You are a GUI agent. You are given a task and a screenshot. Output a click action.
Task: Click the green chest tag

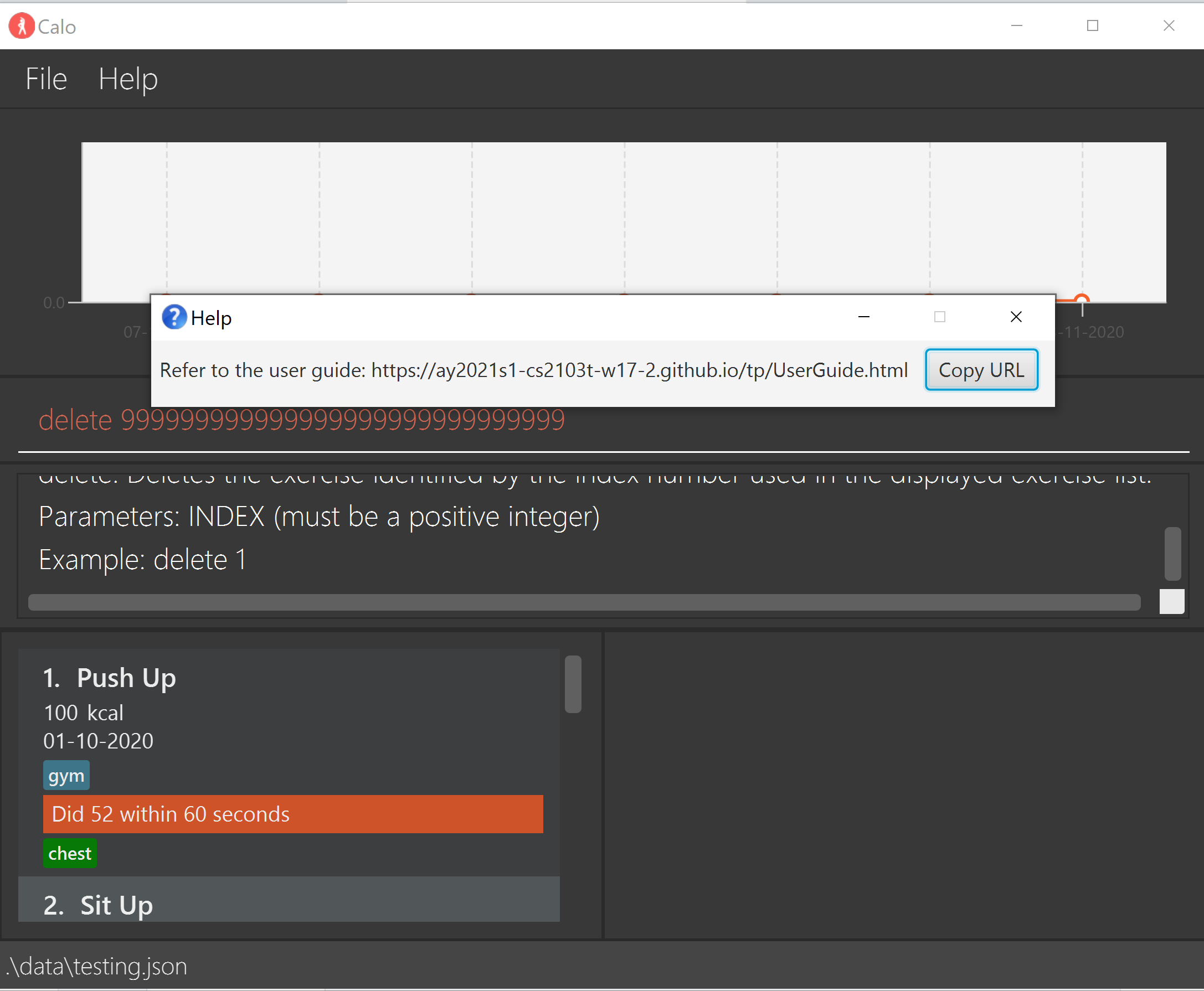tap(70, 853)
